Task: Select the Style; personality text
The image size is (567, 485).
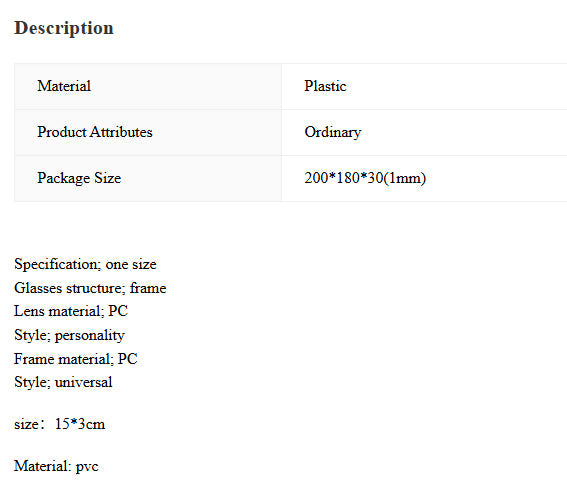Action: 69,335
